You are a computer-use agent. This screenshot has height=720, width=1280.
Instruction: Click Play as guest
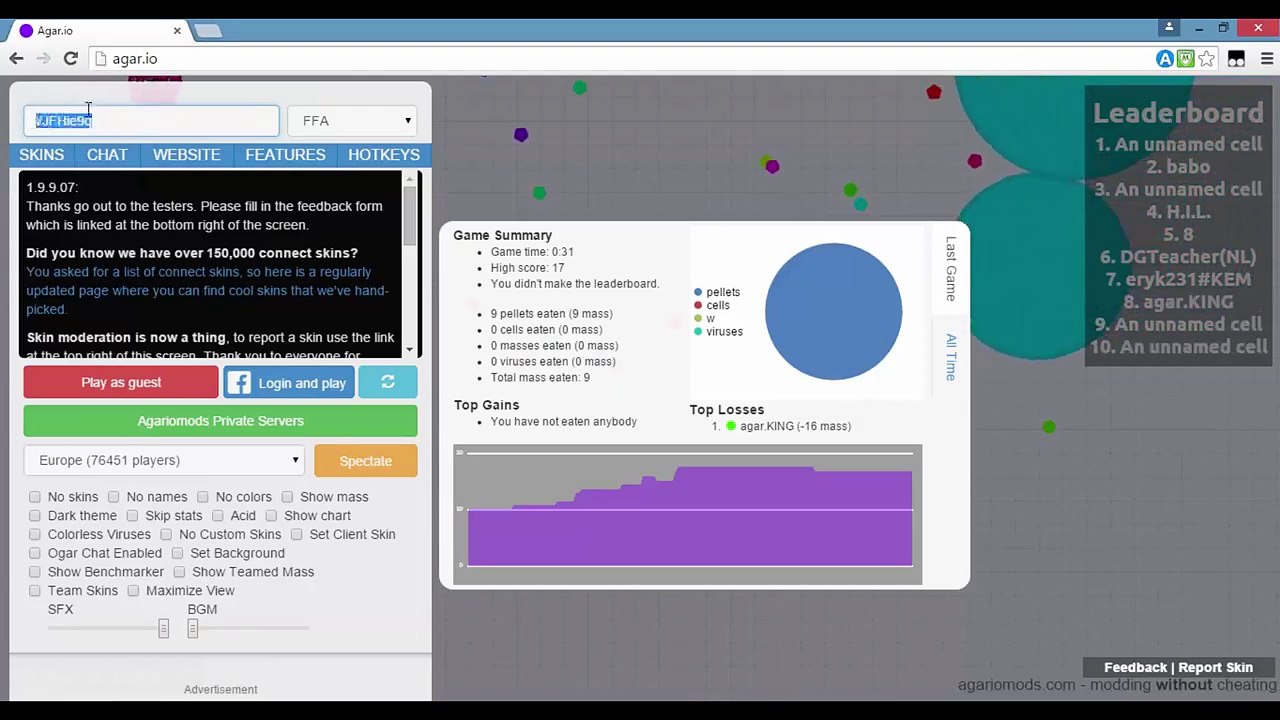coord(121,382)
